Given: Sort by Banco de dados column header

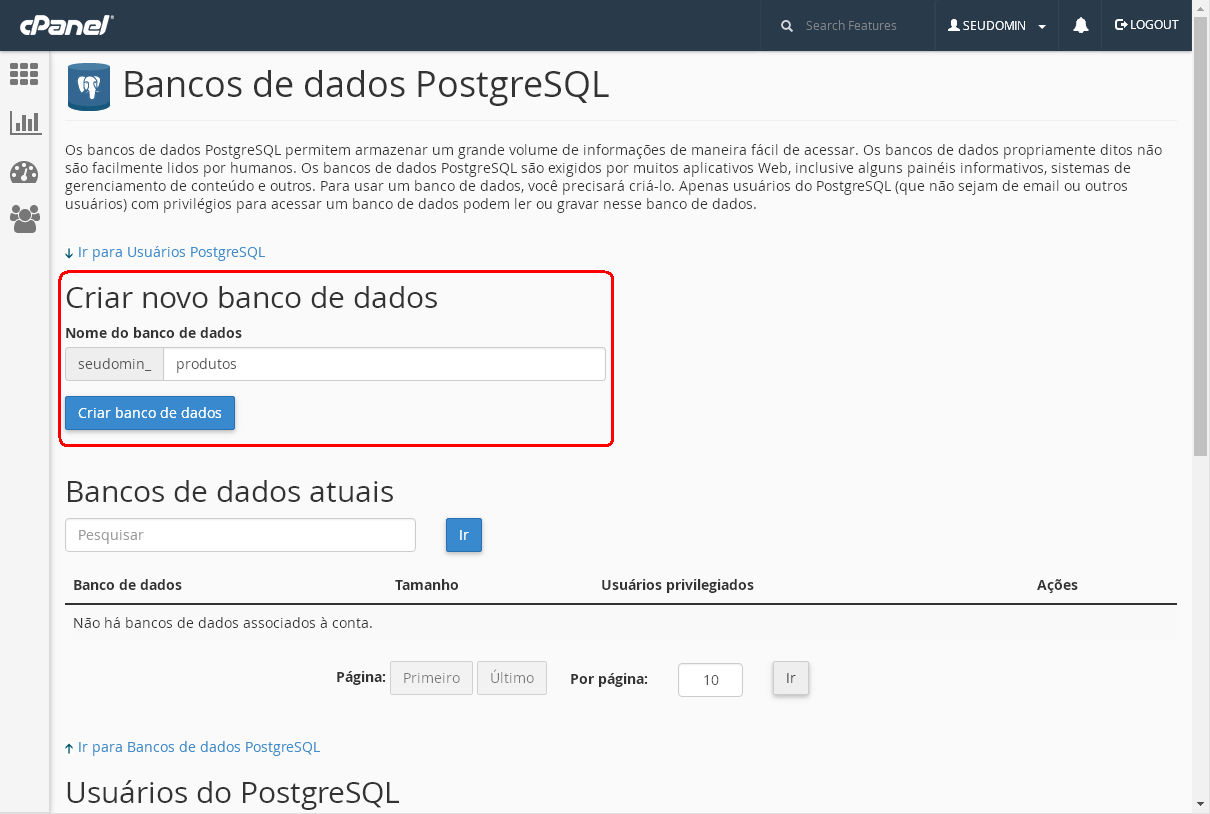Looking at the screenshot, I should click(128, 585).
